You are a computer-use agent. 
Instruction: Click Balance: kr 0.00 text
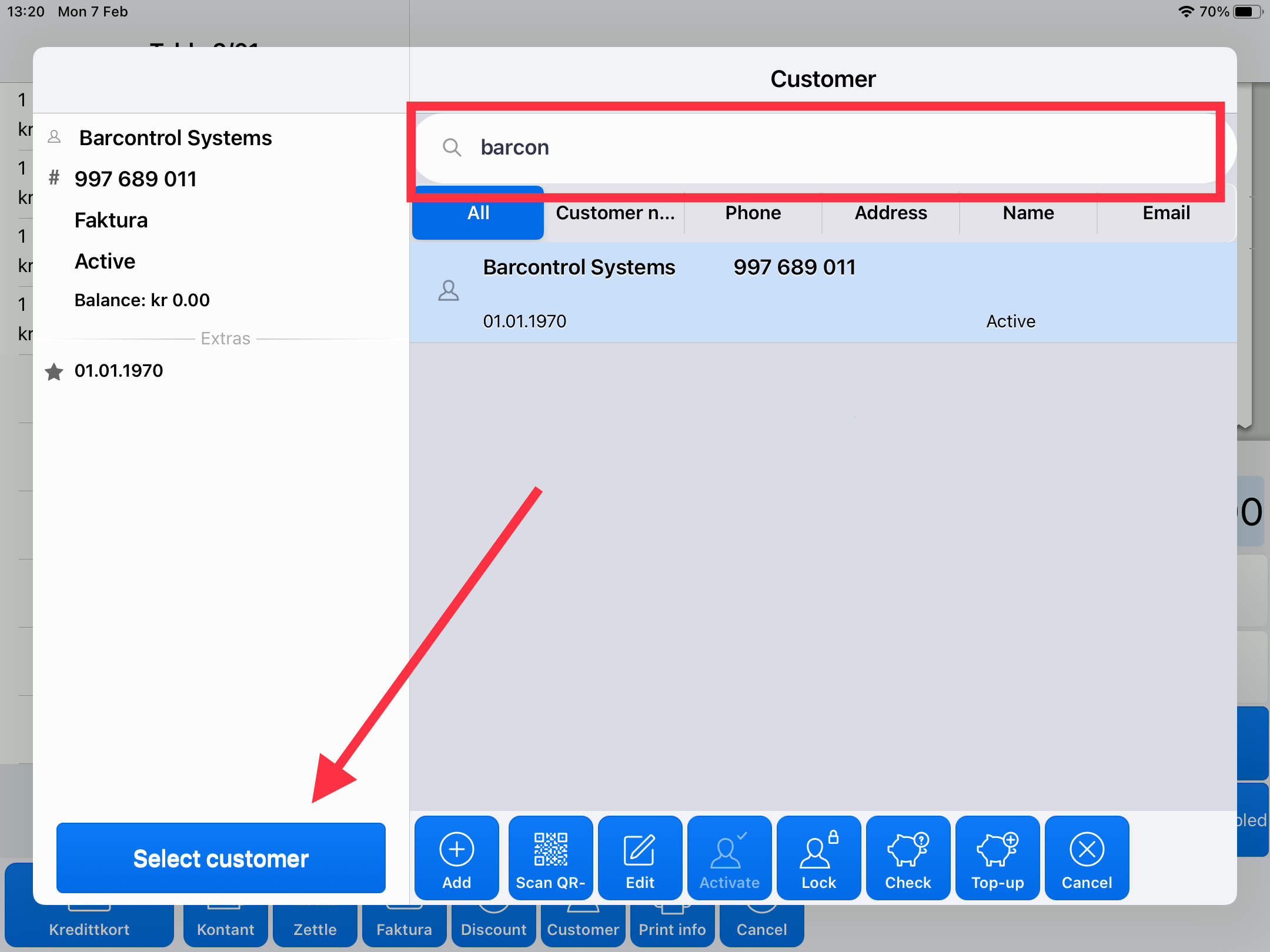[x=142, y=300]
